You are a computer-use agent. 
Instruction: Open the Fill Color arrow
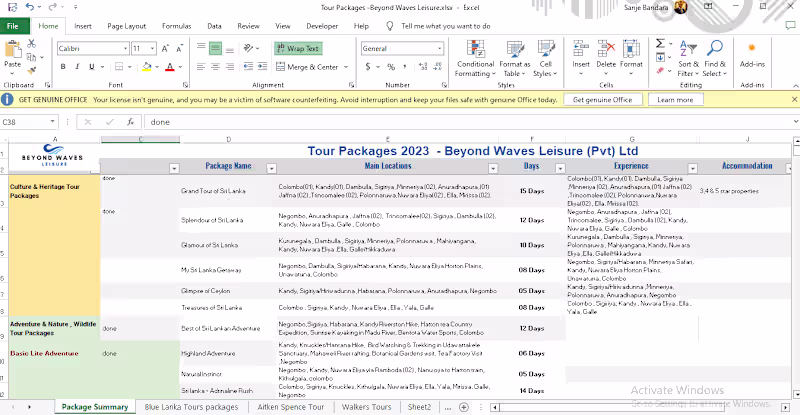coord(157,67)
